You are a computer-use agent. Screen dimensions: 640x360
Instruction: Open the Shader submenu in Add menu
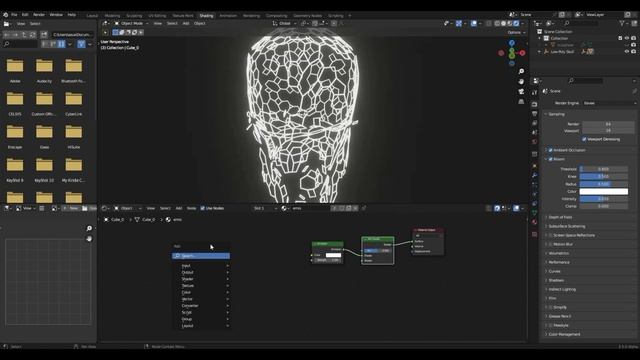(202, 279)
